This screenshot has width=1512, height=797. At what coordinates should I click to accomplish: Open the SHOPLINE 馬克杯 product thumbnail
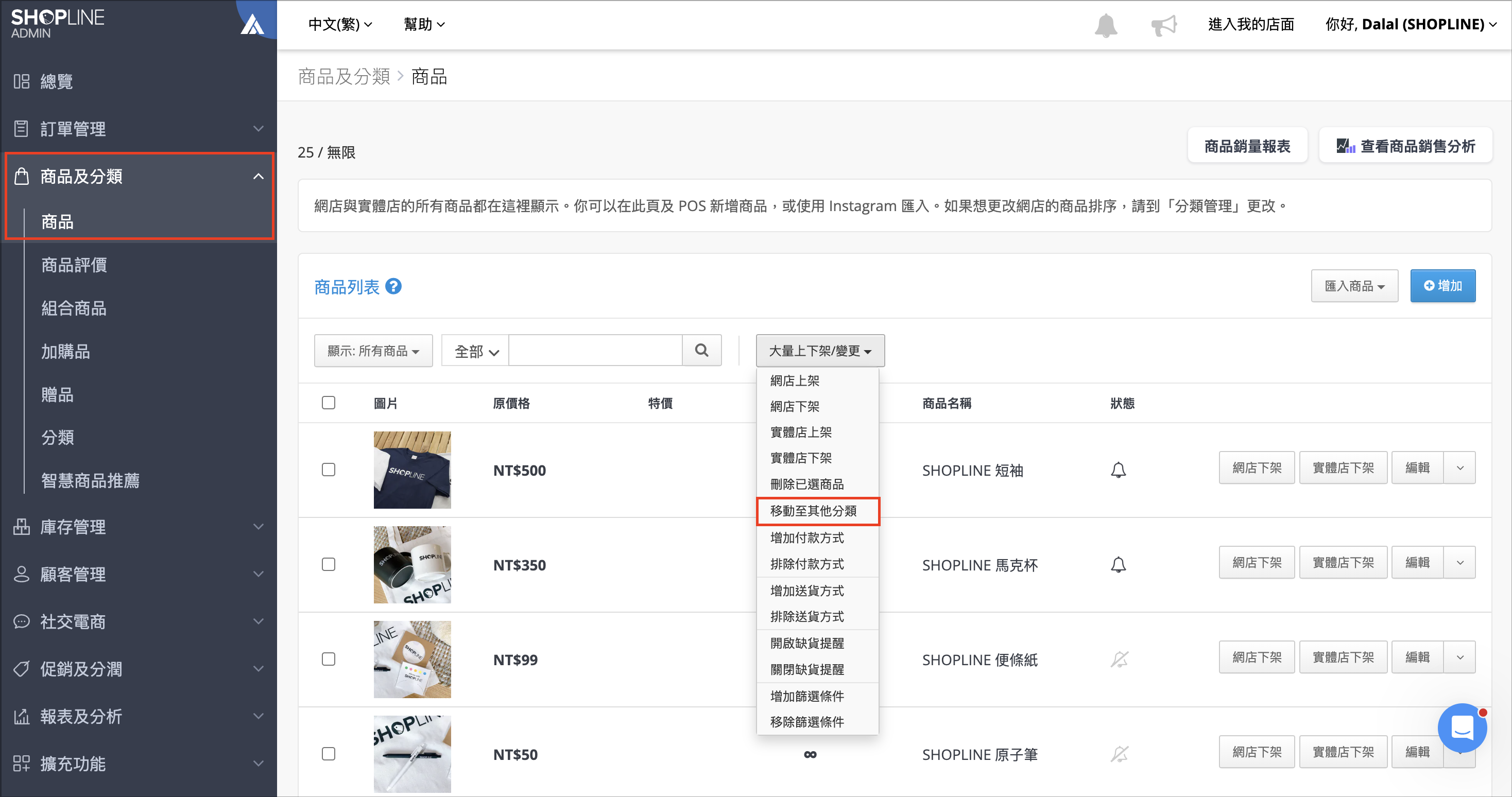click(x=412, y=565)
